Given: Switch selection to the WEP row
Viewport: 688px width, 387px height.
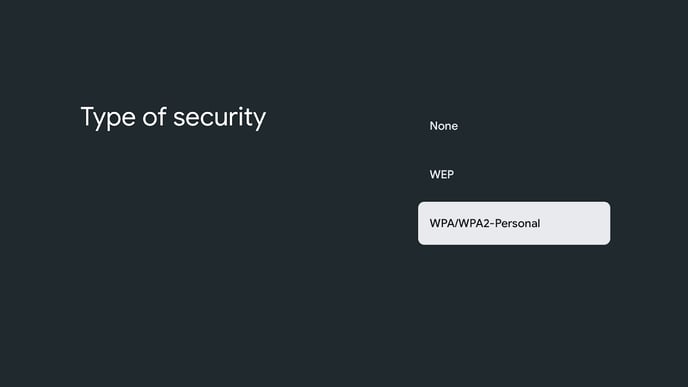Looking at the screenshot, I should tap(514, 175).
